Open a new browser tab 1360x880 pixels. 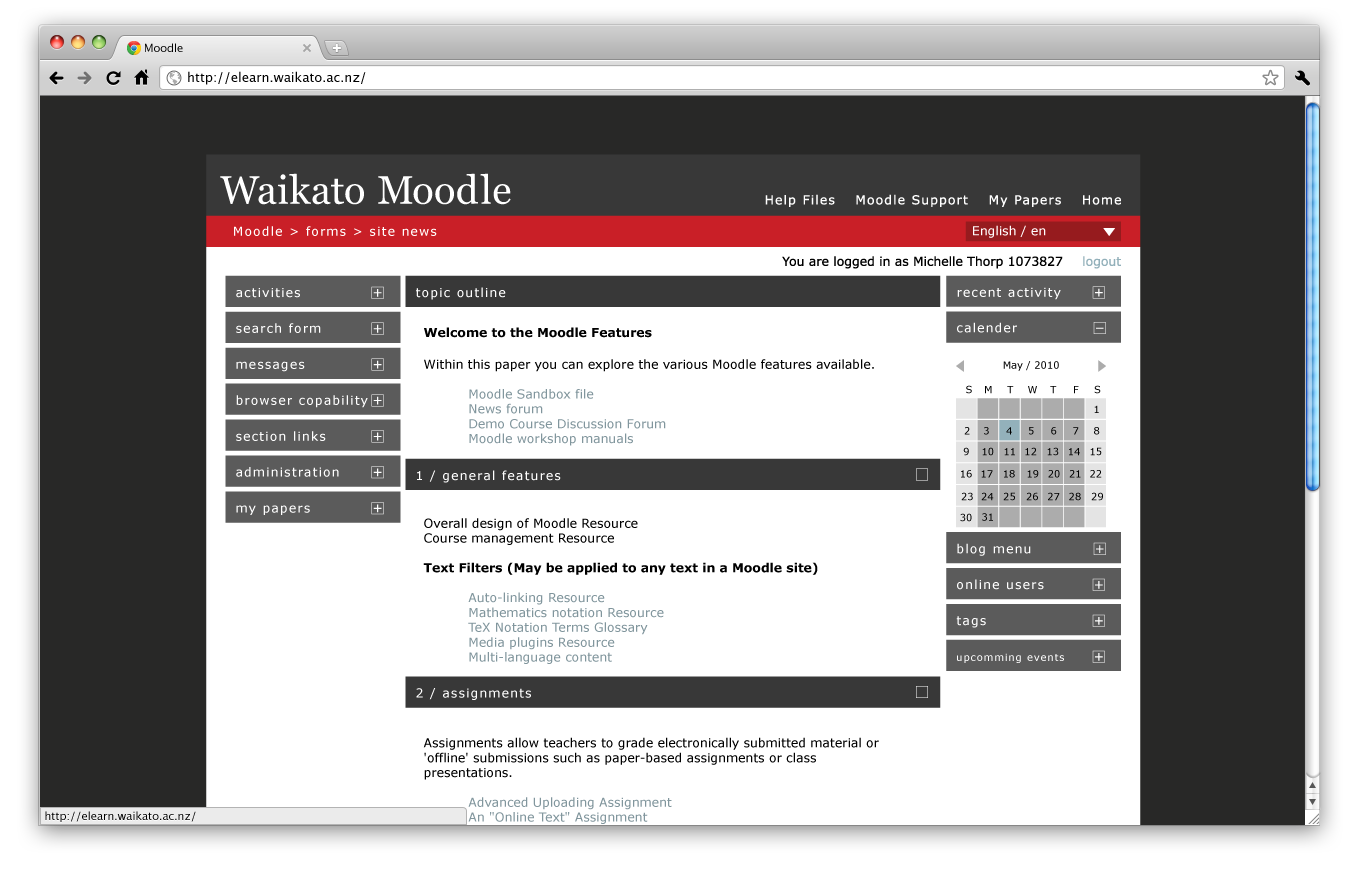tap(337, 48)
